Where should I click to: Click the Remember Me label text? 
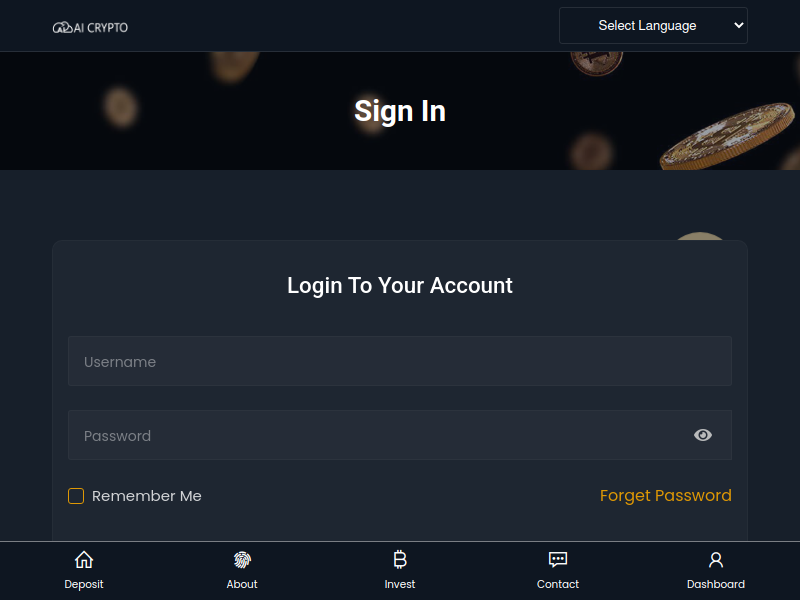(146, 496)
